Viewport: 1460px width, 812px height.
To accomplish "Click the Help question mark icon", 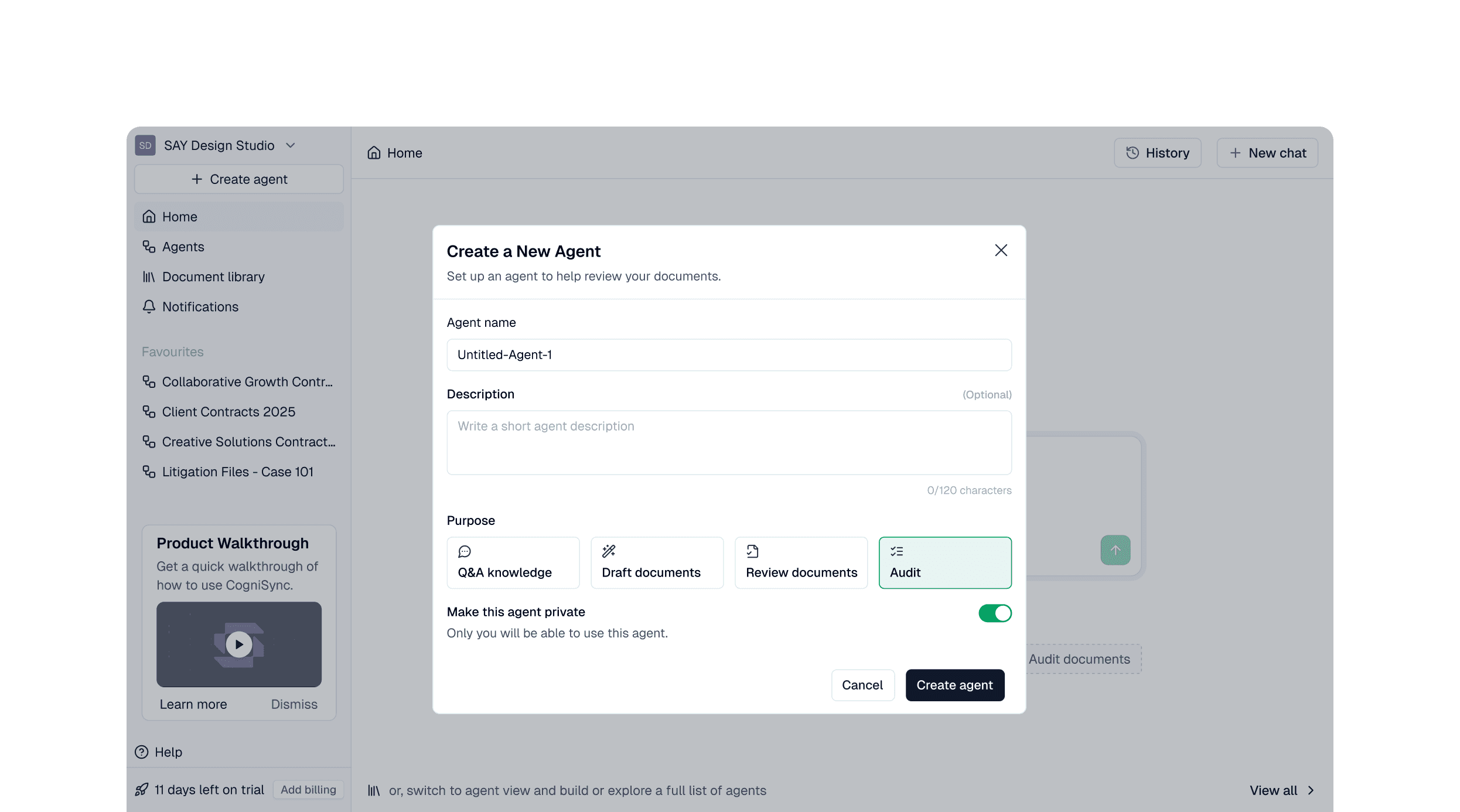I will pyautogui.click(x=142, y=752).
